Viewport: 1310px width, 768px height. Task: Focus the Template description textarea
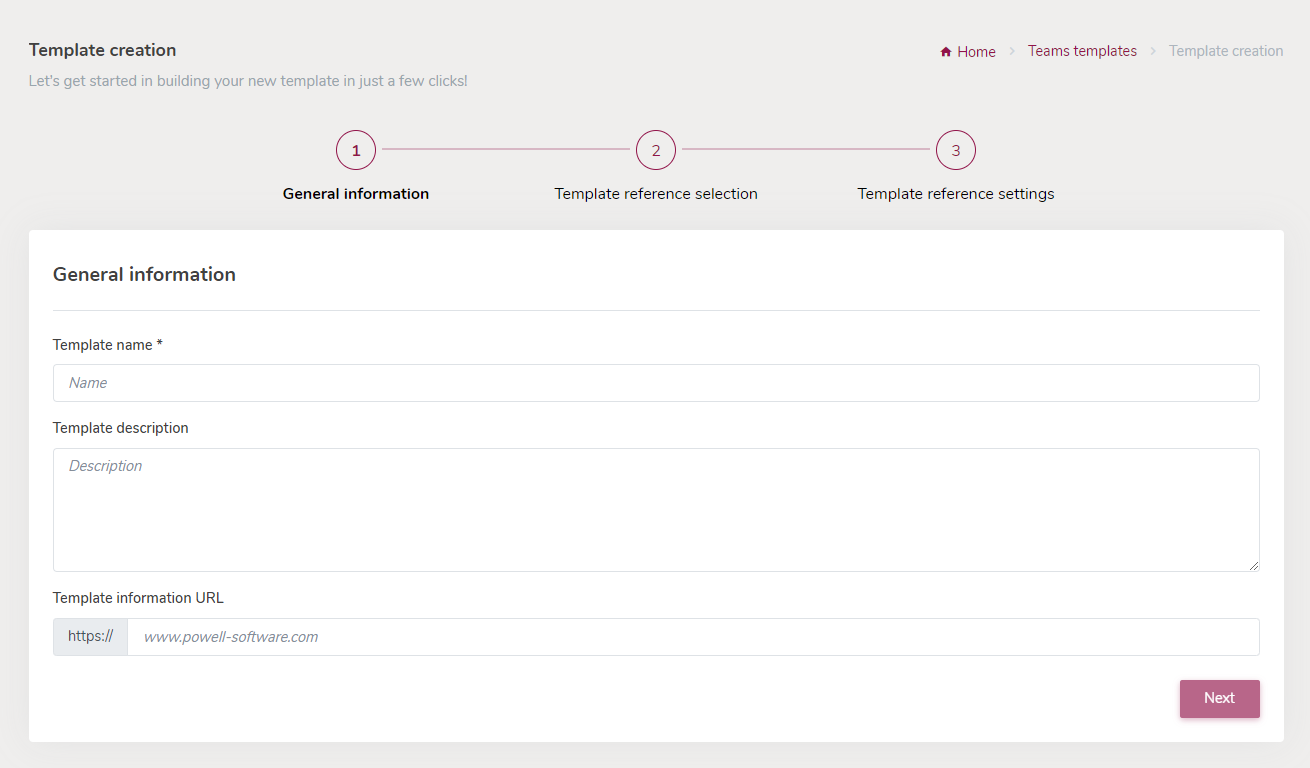pos(656,510)
